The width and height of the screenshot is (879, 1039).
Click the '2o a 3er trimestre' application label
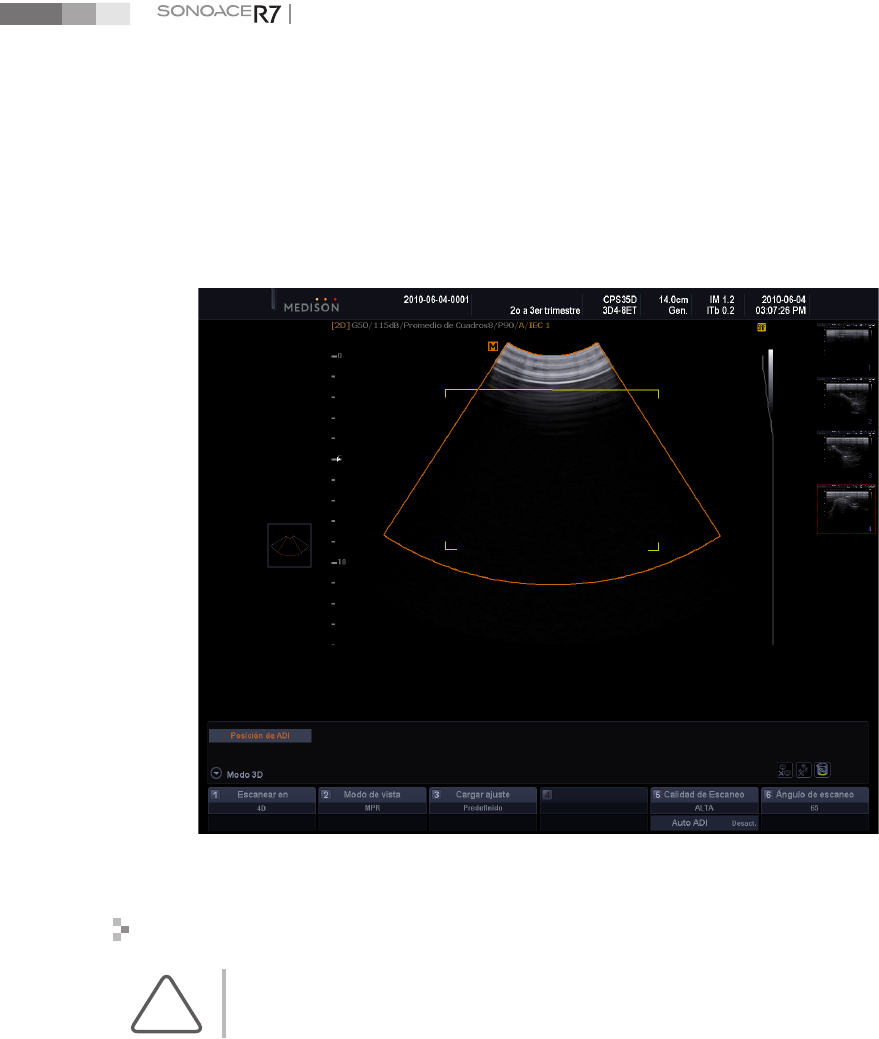[544, 310]
